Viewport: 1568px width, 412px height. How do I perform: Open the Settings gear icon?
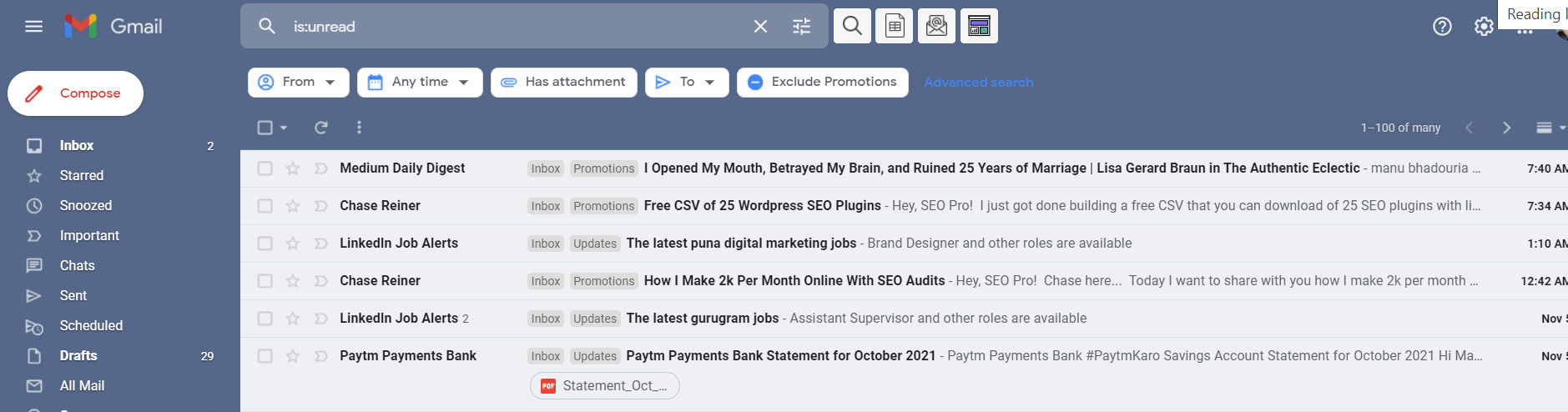tap(1484, 27)
